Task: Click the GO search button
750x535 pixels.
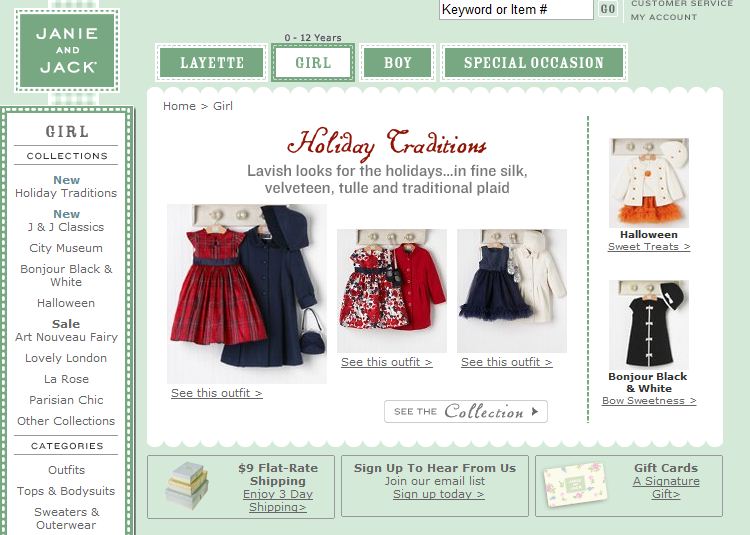Action: (607, 9)
